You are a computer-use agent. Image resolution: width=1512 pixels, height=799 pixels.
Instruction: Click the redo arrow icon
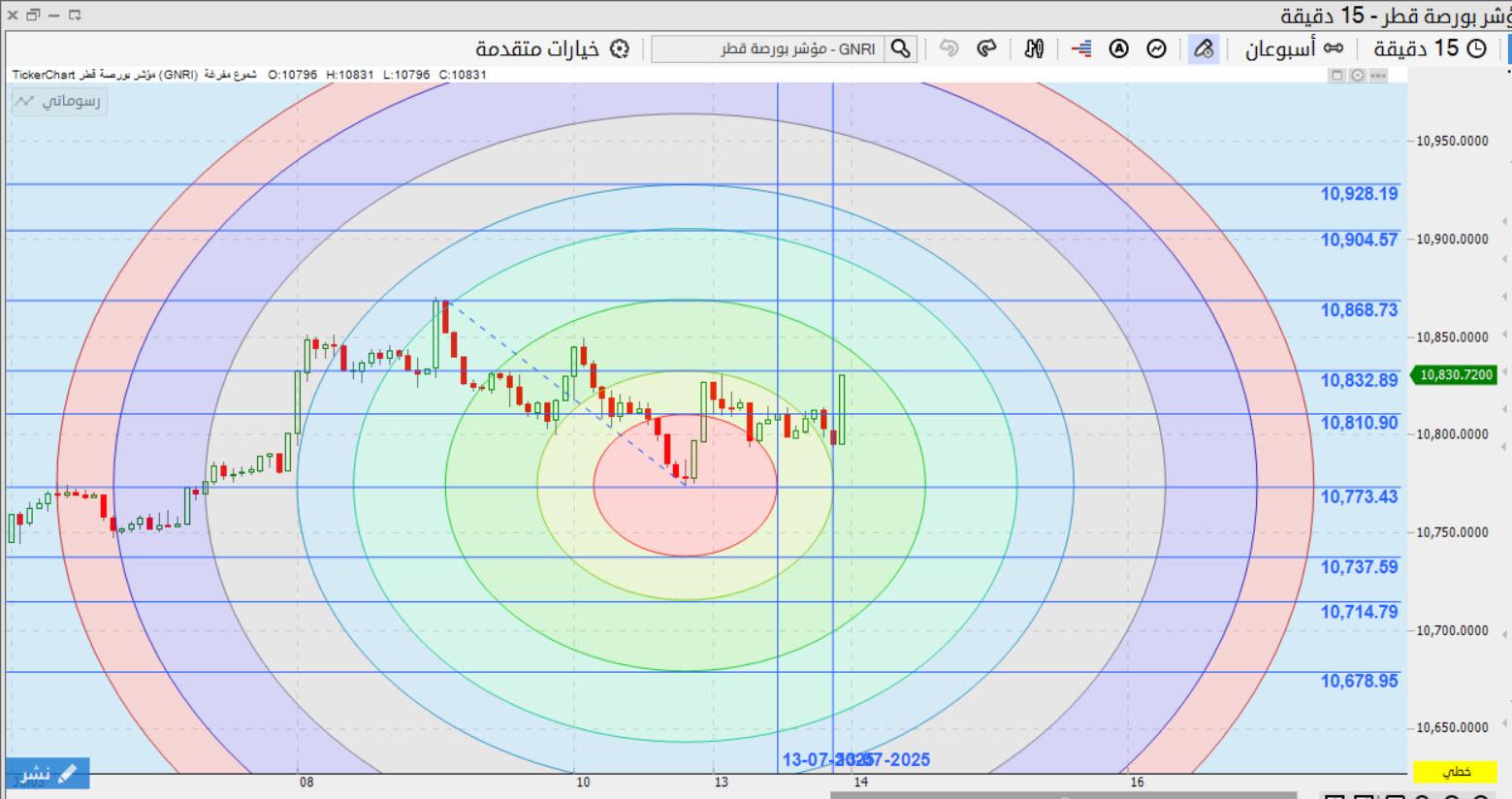tap(987, 48)
